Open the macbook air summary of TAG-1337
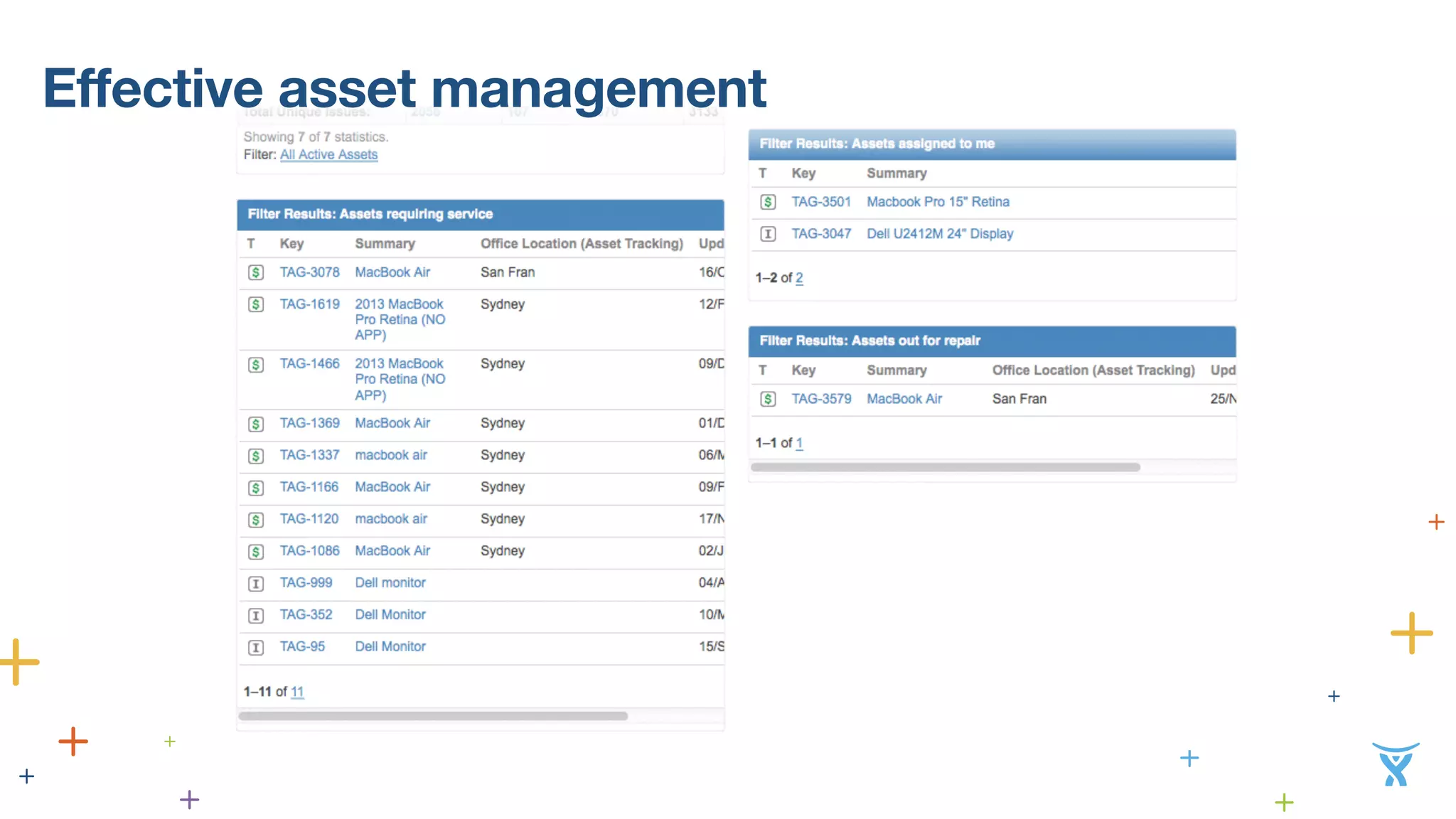1456x819 pixels. tap(391, 455)
